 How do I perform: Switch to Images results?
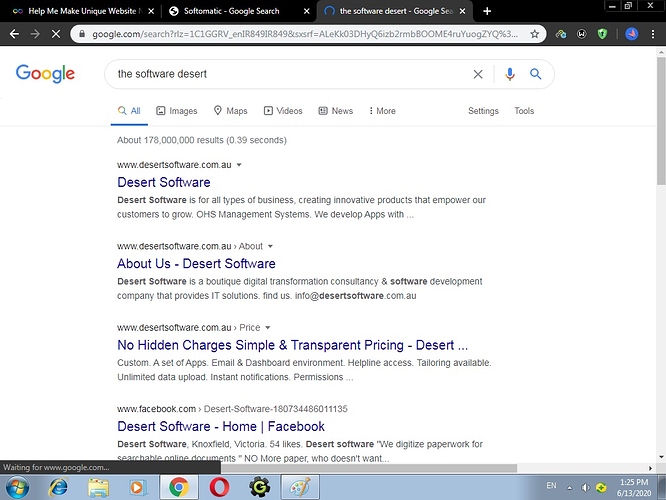(x=177, y=111)
